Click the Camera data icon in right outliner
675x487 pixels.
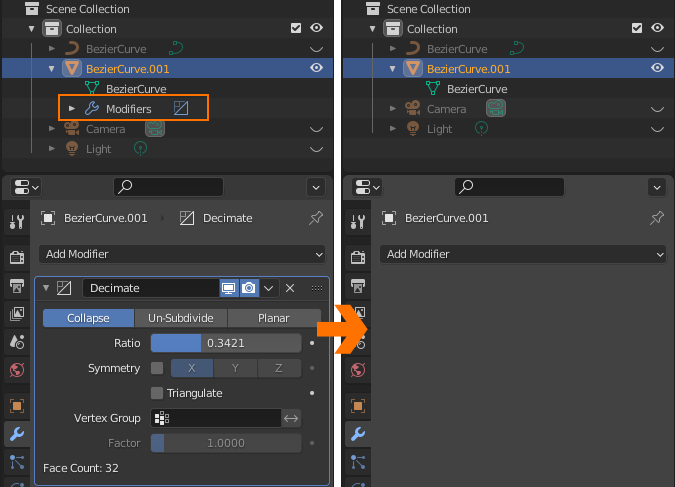coord(495,108)
